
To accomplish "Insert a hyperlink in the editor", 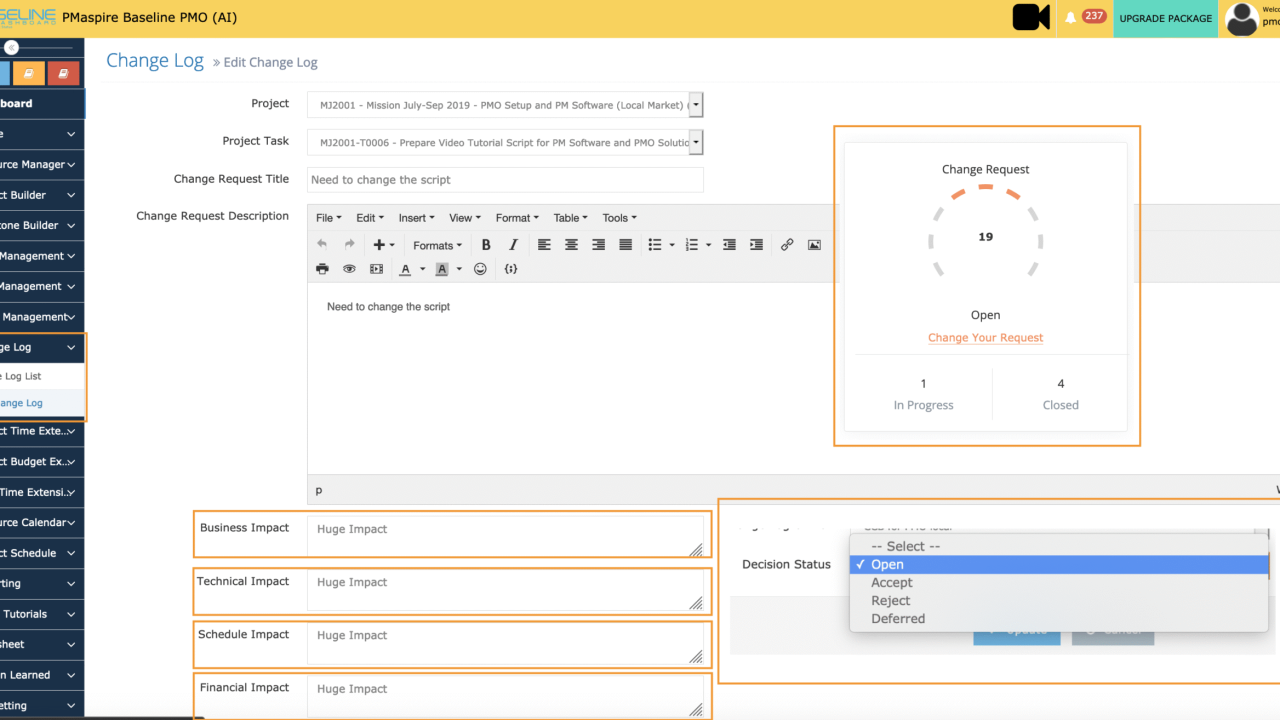I will [787, 244].
